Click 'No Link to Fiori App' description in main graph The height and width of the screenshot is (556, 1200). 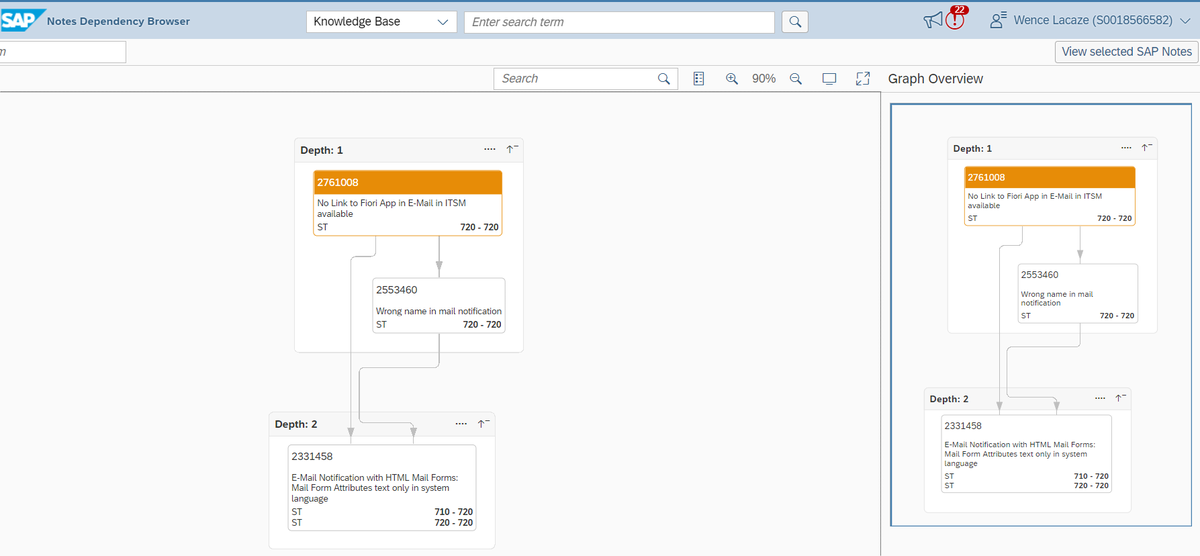click(x=392, y=208)
